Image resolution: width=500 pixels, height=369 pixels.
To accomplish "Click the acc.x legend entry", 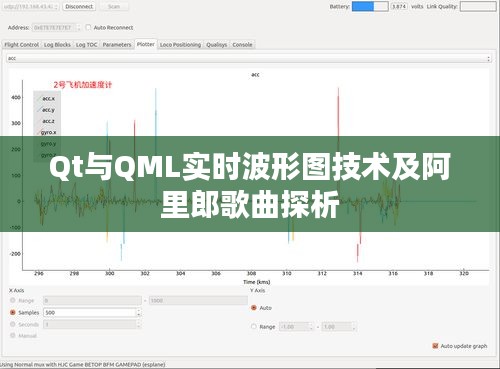I will tap(47, 99).
